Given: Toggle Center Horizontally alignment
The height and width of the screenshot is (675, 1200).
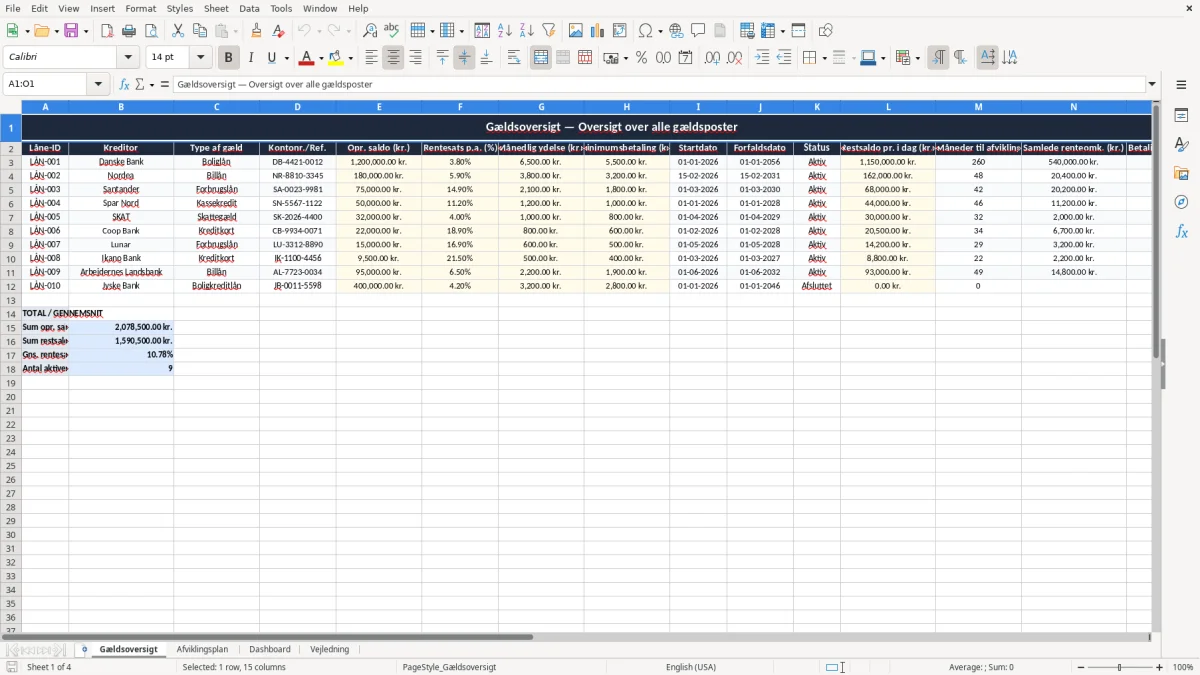Looking at the screenshot, I should [x=393, y=58].
